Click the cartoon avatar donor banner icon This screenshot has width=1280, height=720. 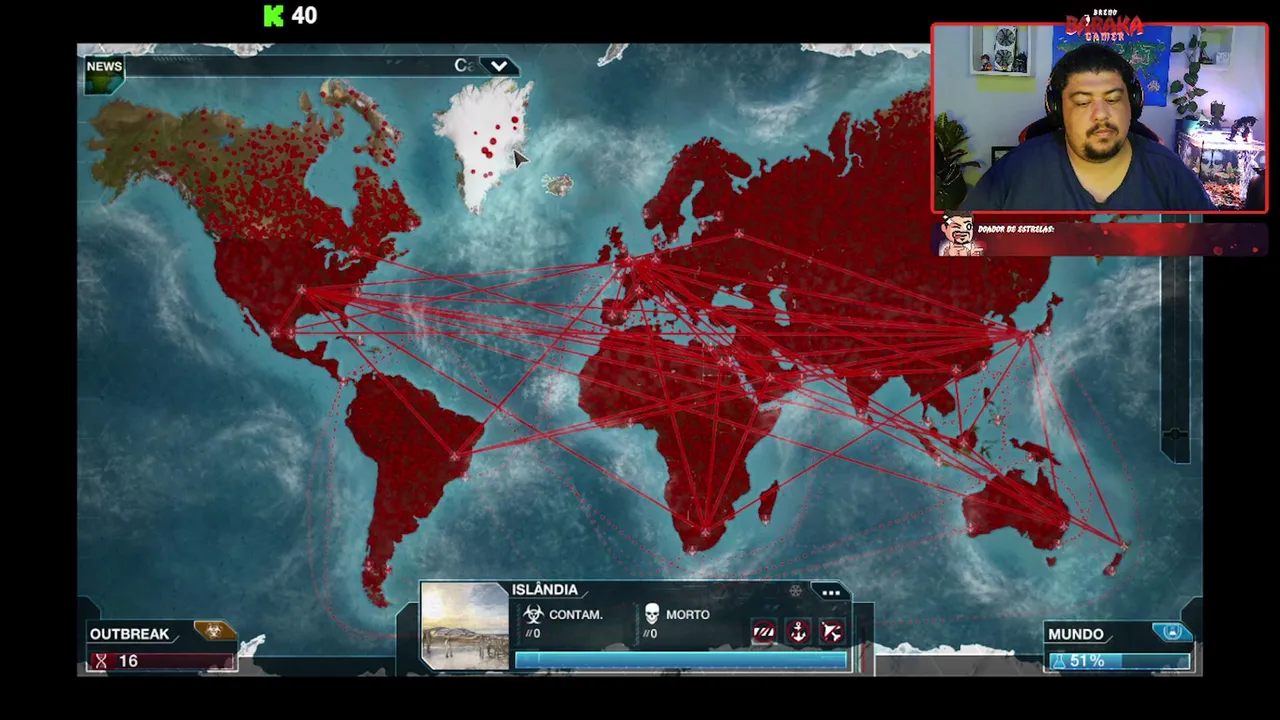tap(958, 236)
